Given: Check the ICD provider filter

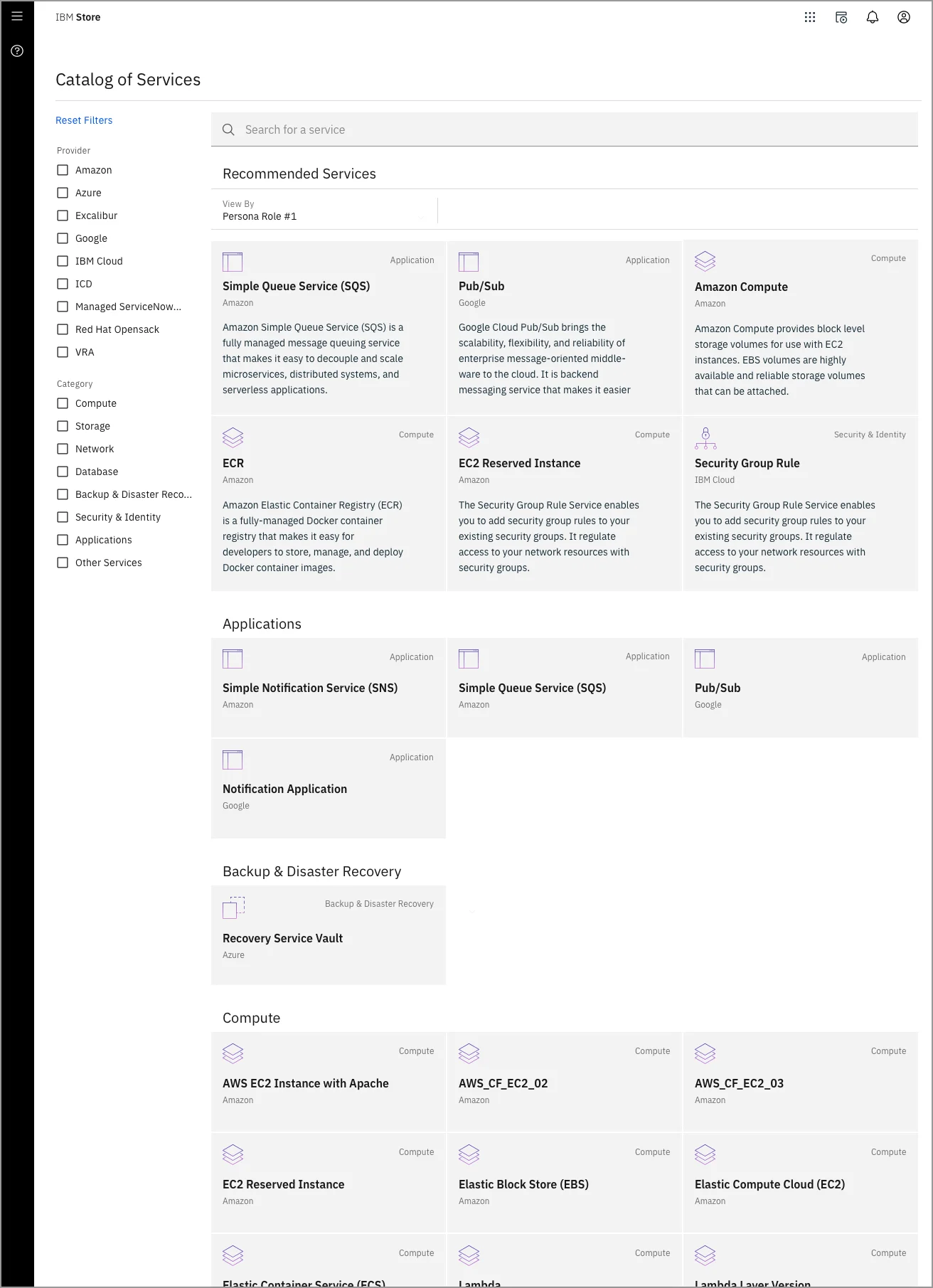Looking at the screenshot, I should point(63,284).
